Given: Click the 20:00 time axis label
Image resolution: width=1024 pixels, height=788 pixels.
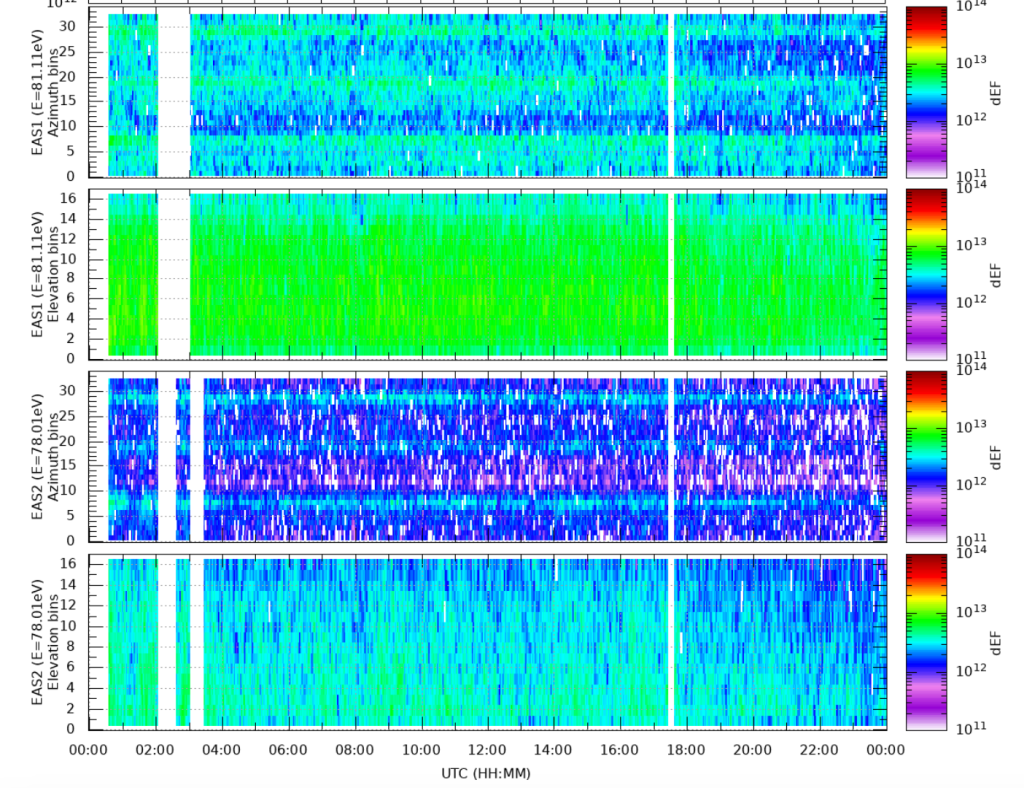Looking at the screenshot, I should [753, 749].
